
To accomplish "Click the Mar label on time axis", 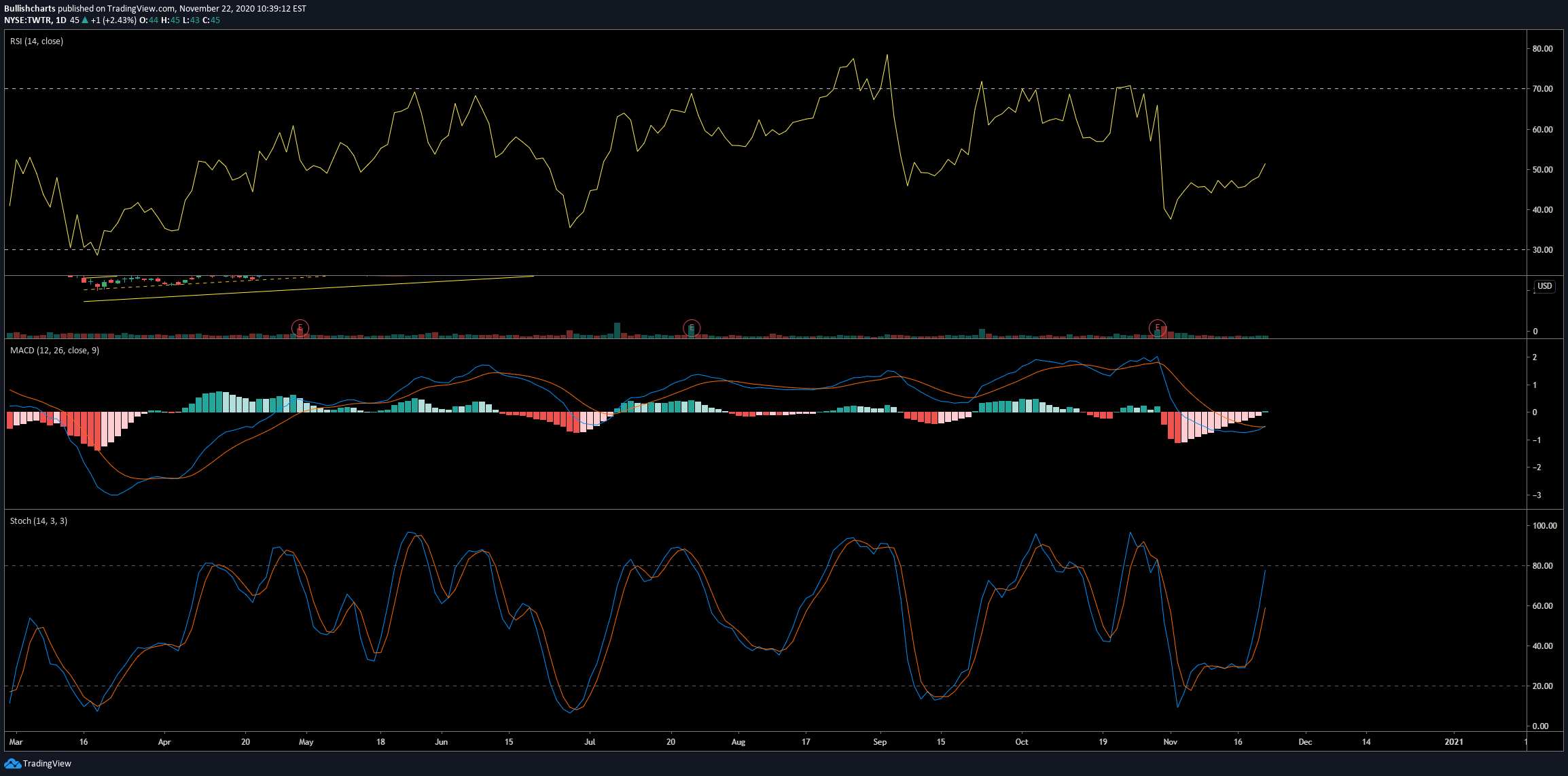I will [x=16, y=742].
